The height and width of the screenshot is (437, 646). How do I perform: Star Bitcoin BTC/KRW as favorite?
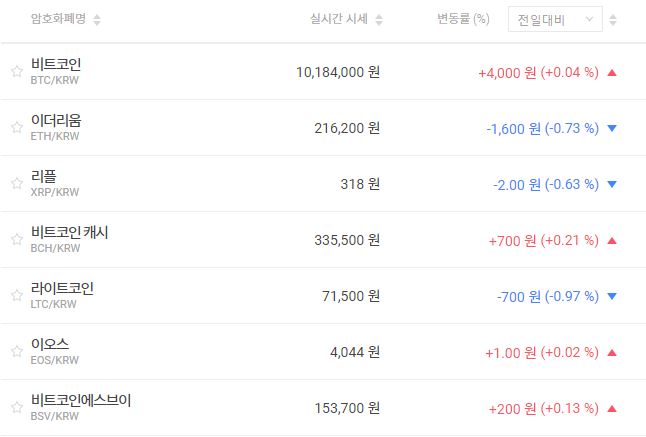tap(16, 72)
